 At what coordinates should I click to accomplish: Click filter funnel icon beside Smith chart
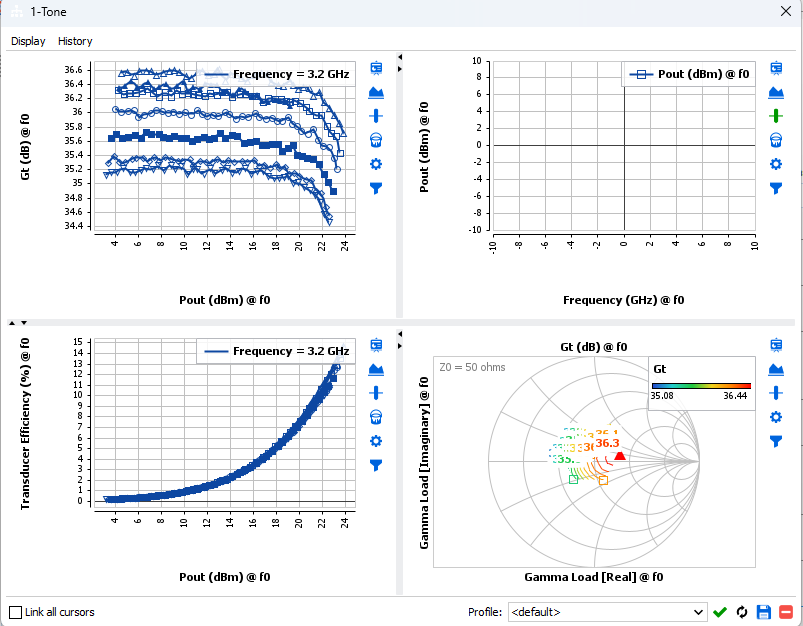[776, 441]
